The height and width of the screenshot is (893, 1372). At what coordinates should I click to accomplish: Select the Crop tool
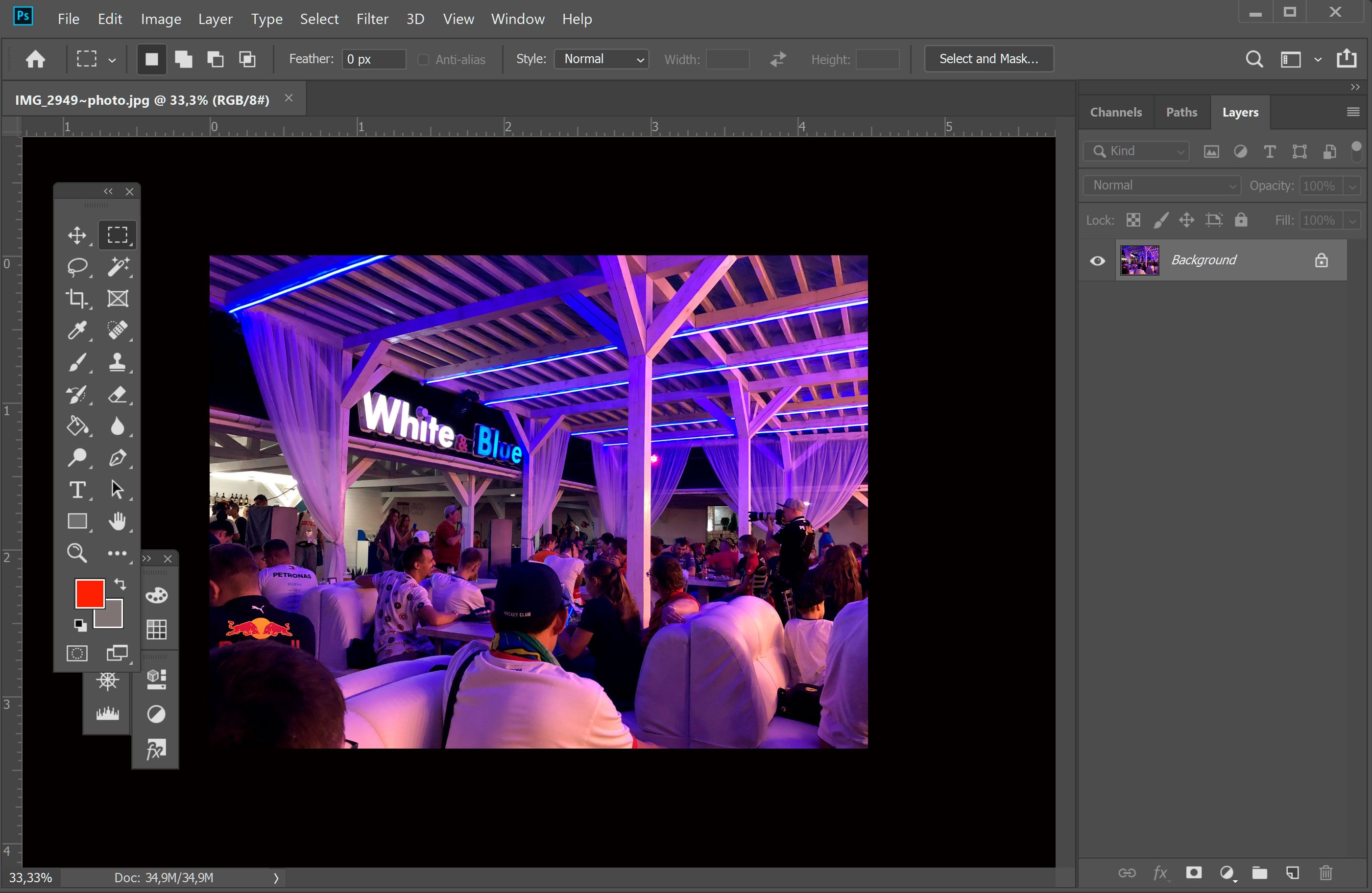pos(78,297)
